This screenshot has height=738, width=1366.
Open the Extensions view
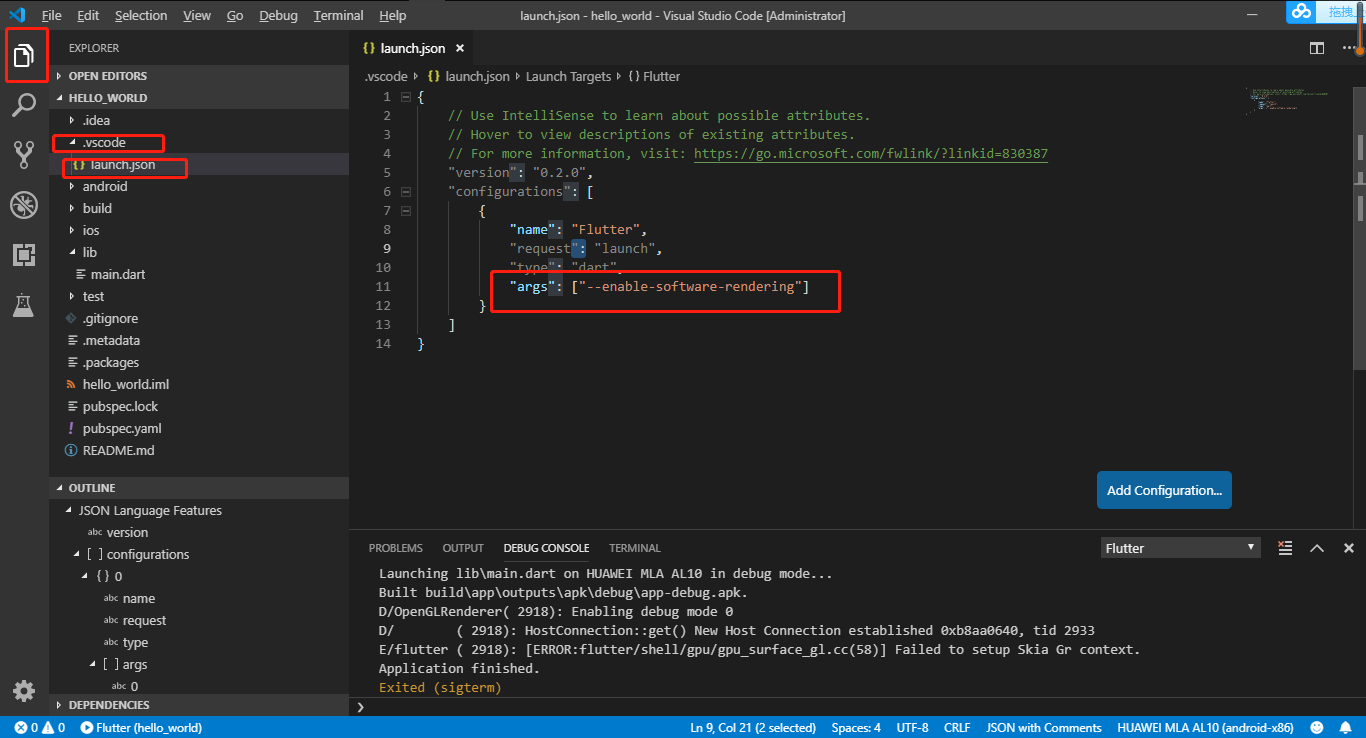click(x=25, y=254)
